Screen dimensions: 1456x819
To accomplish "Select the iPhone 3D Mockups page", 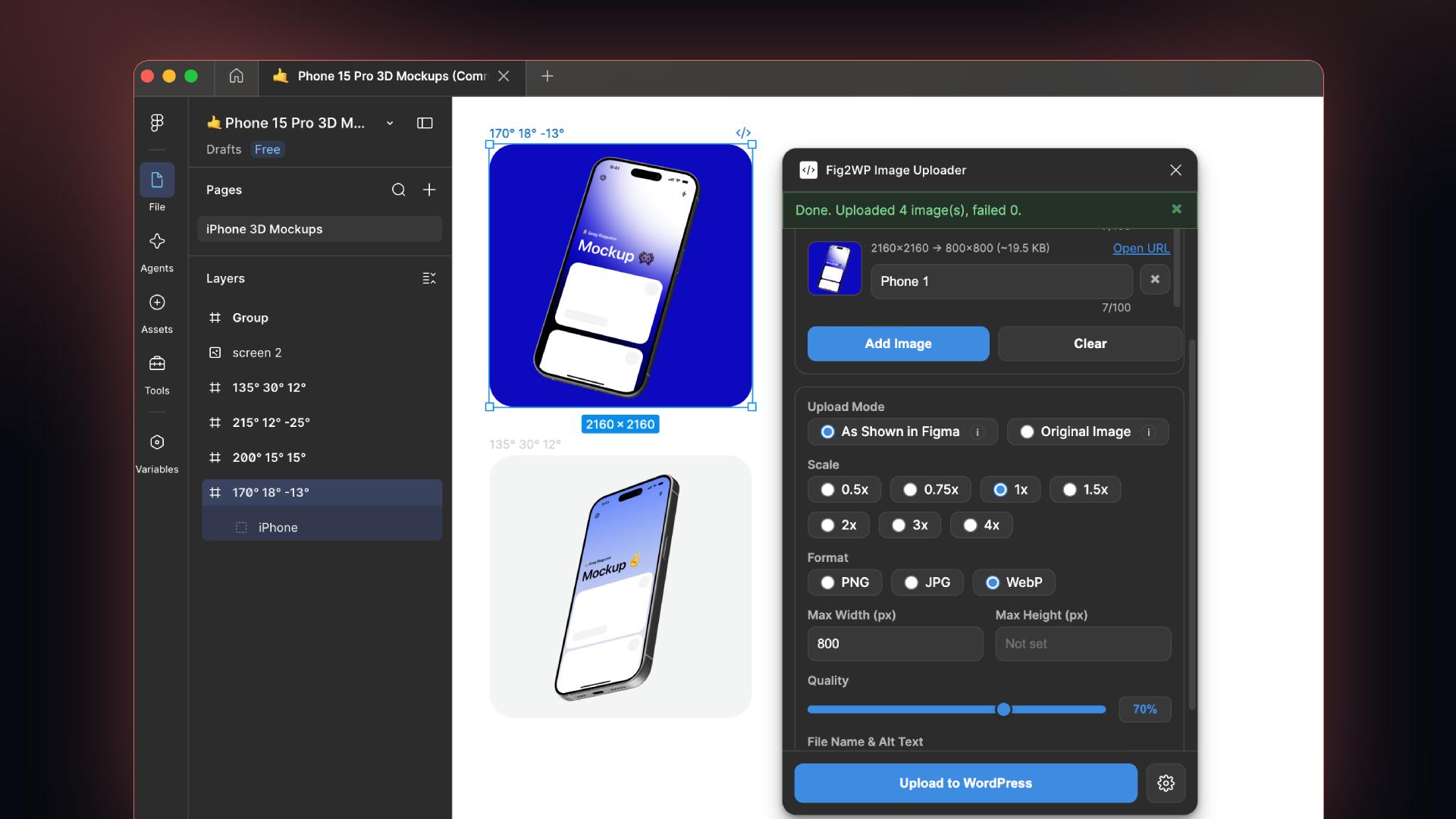I will tap(320, 229).
